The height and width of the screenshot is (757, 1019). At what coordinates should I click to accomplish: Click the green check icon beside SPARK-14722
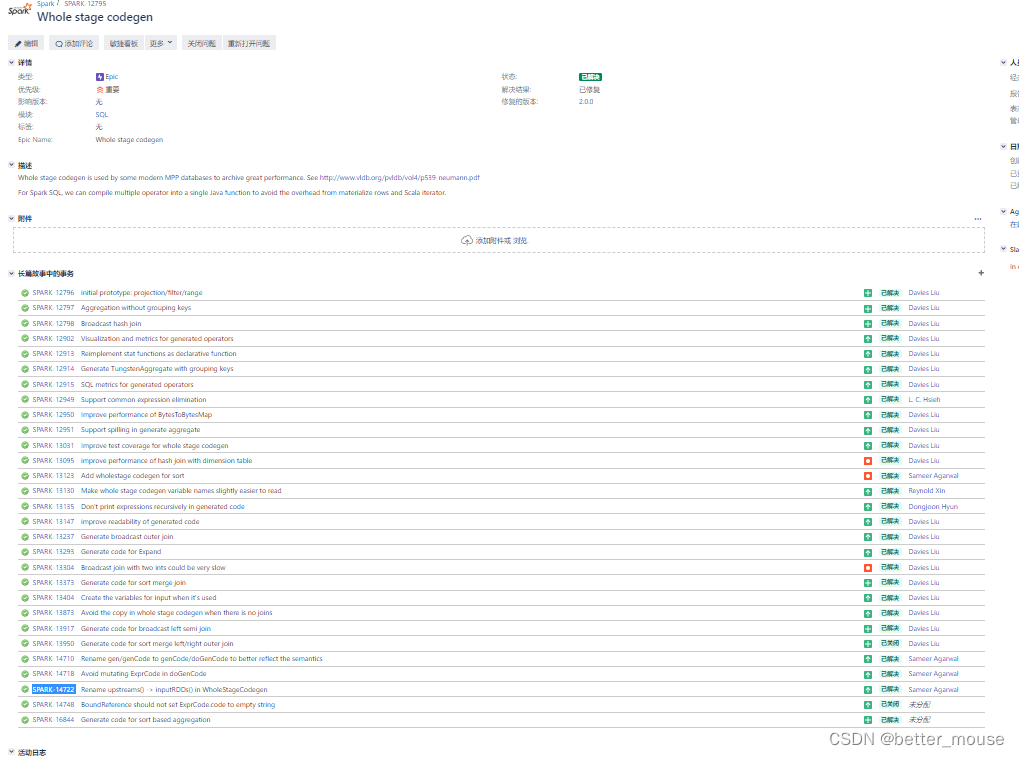point(25,689)
